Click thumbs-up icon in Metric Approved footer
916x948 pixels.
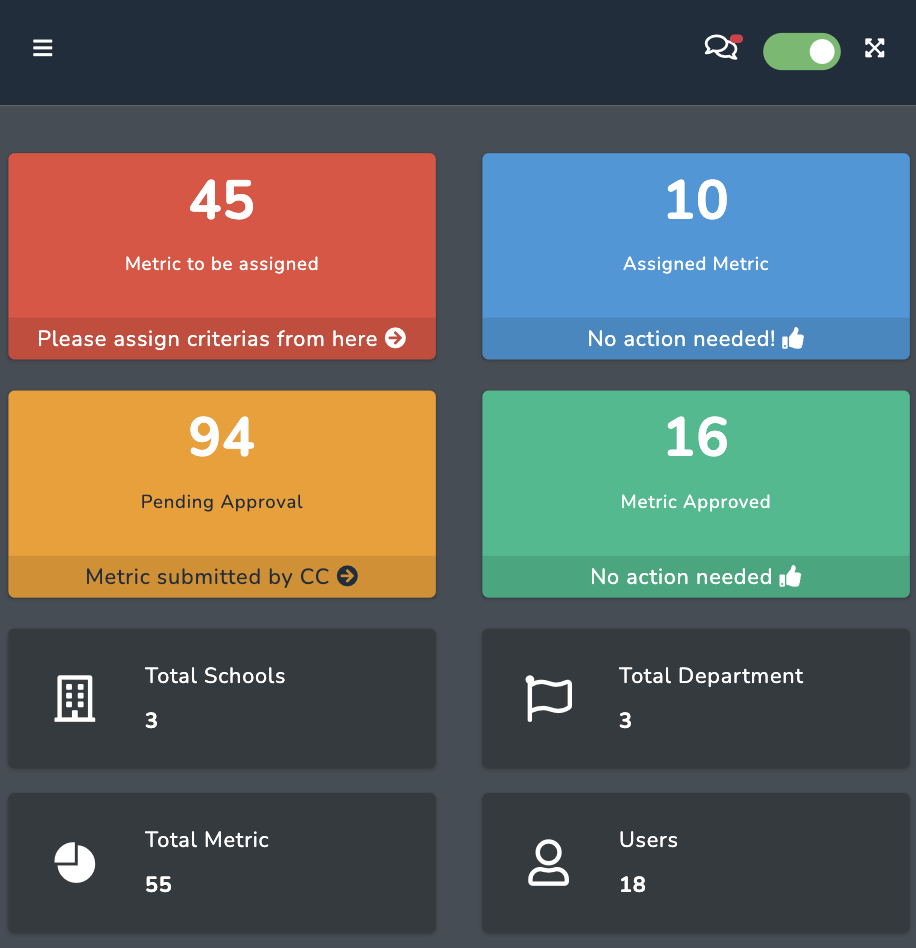tap(790, 576)
